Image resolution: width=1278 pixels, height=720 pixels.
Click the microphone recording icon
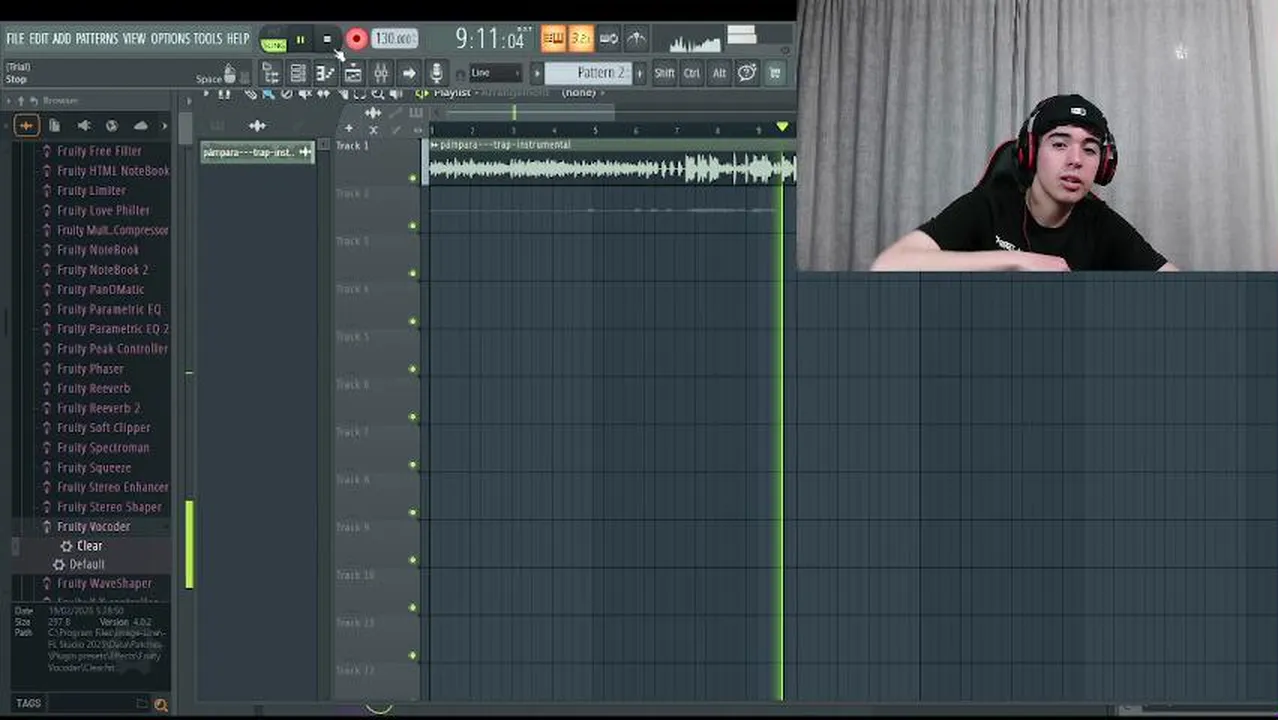pos(436,73)
